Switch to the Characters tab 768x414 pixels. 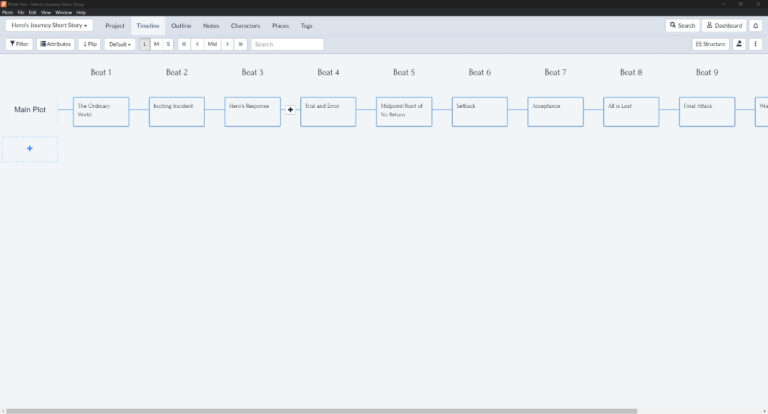(x=245, y=25)
